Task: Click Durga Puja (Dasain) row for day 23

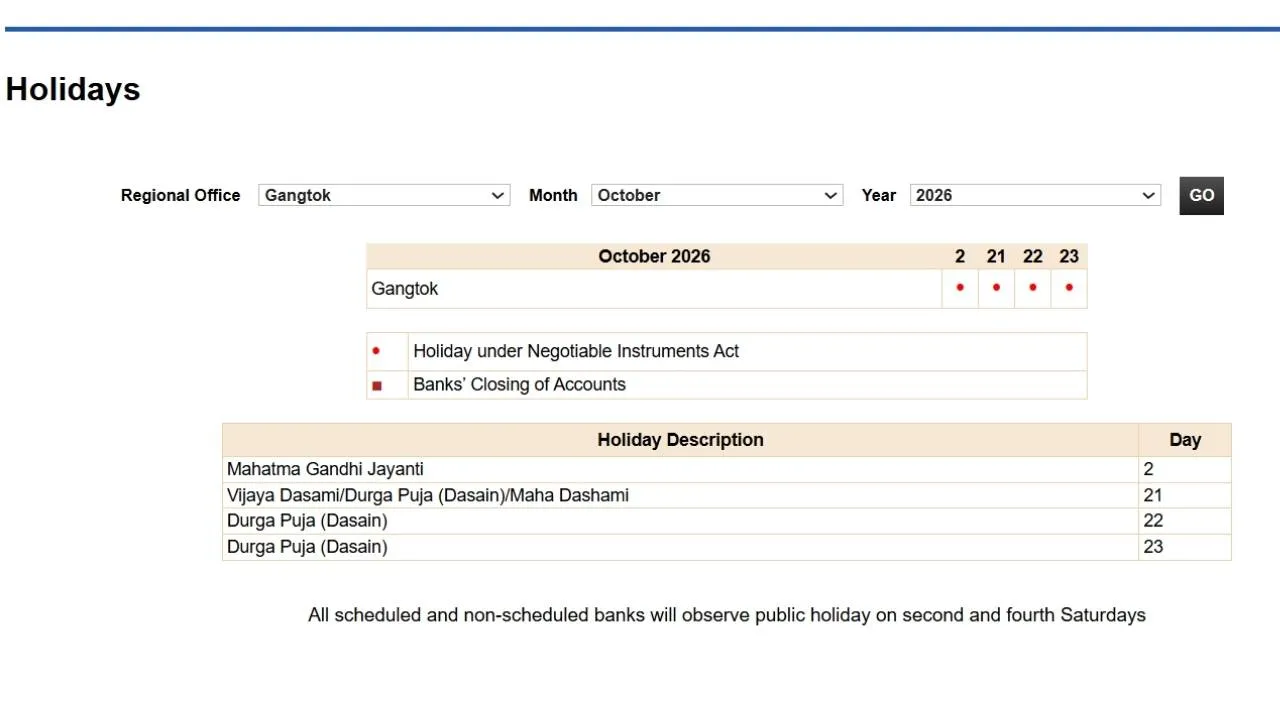Action: [727, 547]
